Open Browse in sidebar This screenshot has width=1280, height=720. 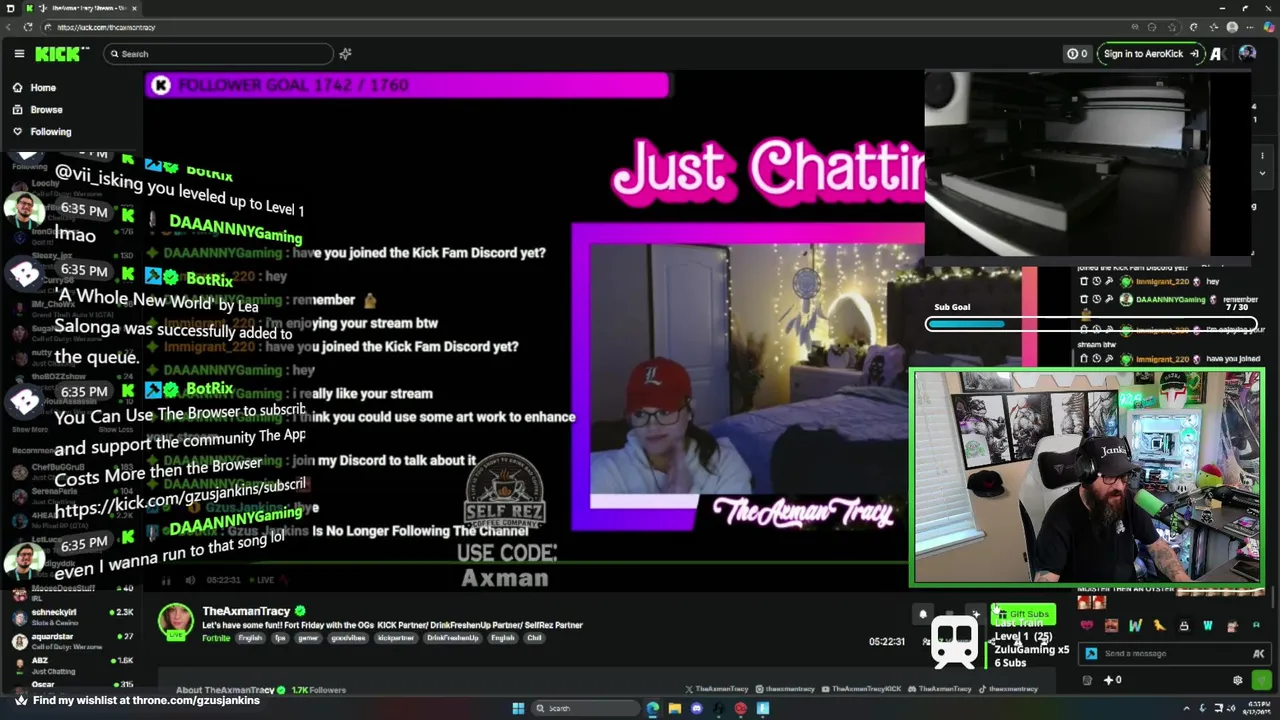[x=37, y=110]
